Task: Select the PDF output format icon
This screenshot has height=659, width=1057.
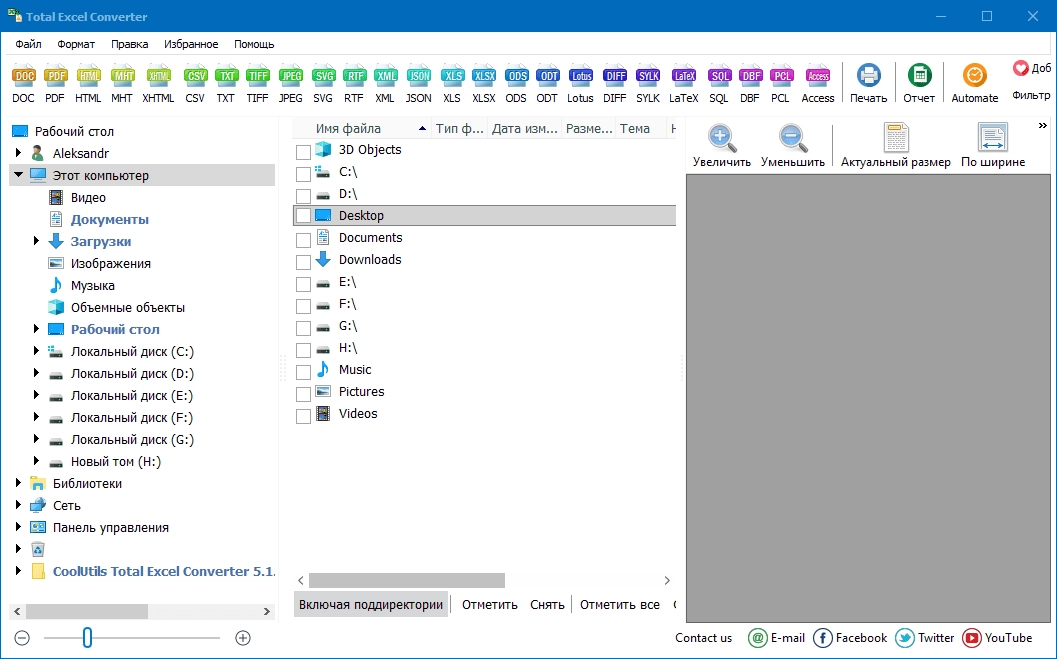Action: point(55,84)
